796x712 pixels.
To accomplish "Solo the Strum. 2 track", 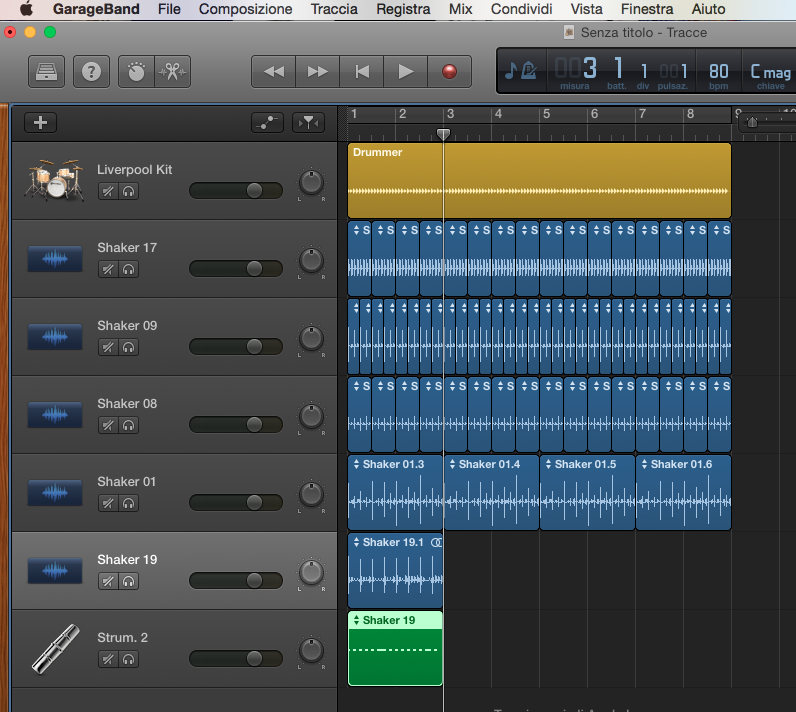I will (x=128, y=659).
